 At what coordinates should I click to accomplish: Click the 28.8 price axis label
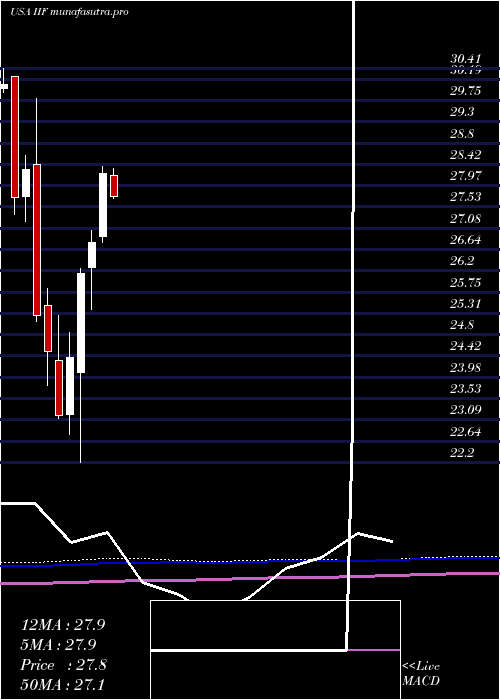[462, 133]
